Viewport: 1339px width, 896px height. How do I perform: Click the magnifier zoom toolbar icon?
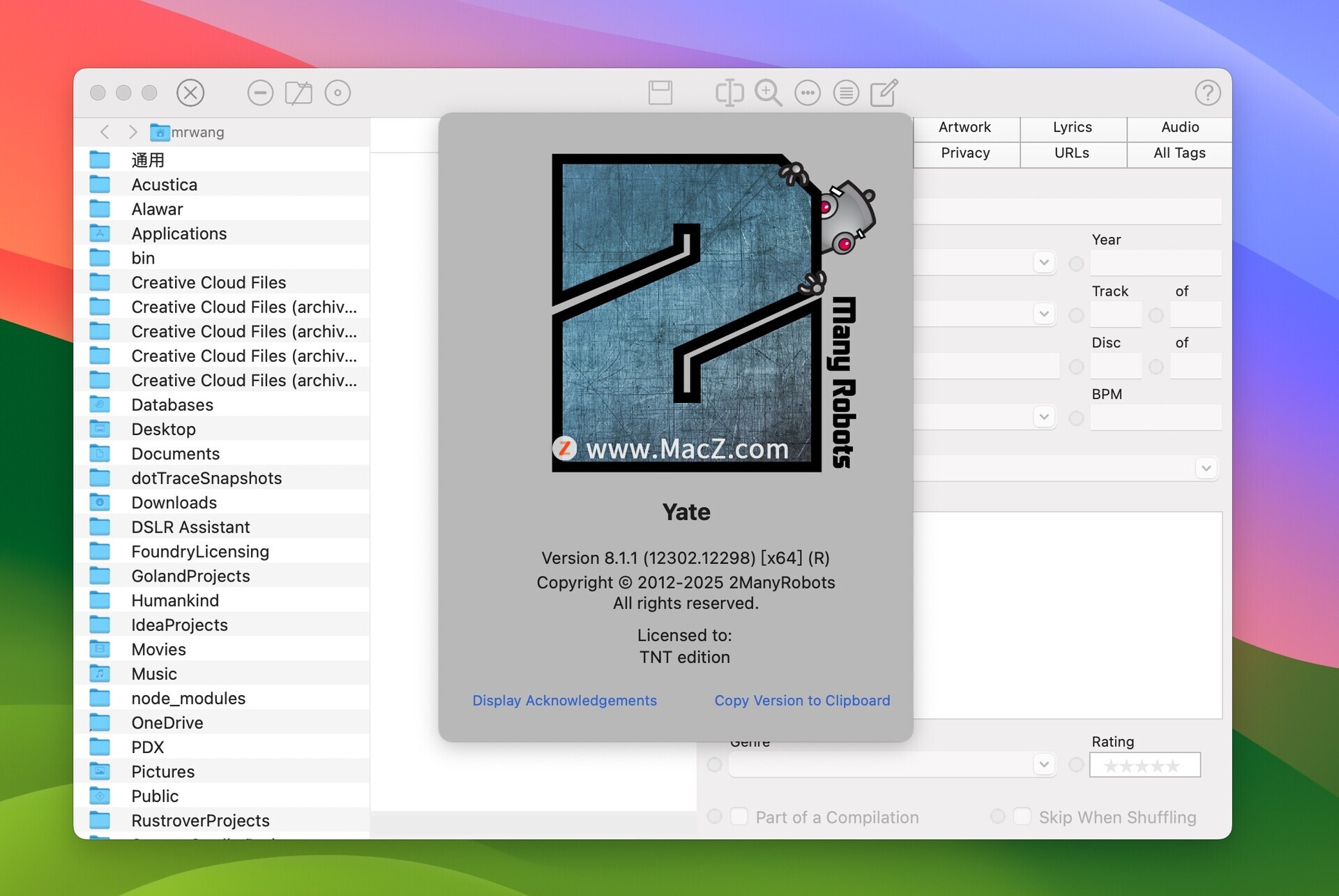click(768, 93)
